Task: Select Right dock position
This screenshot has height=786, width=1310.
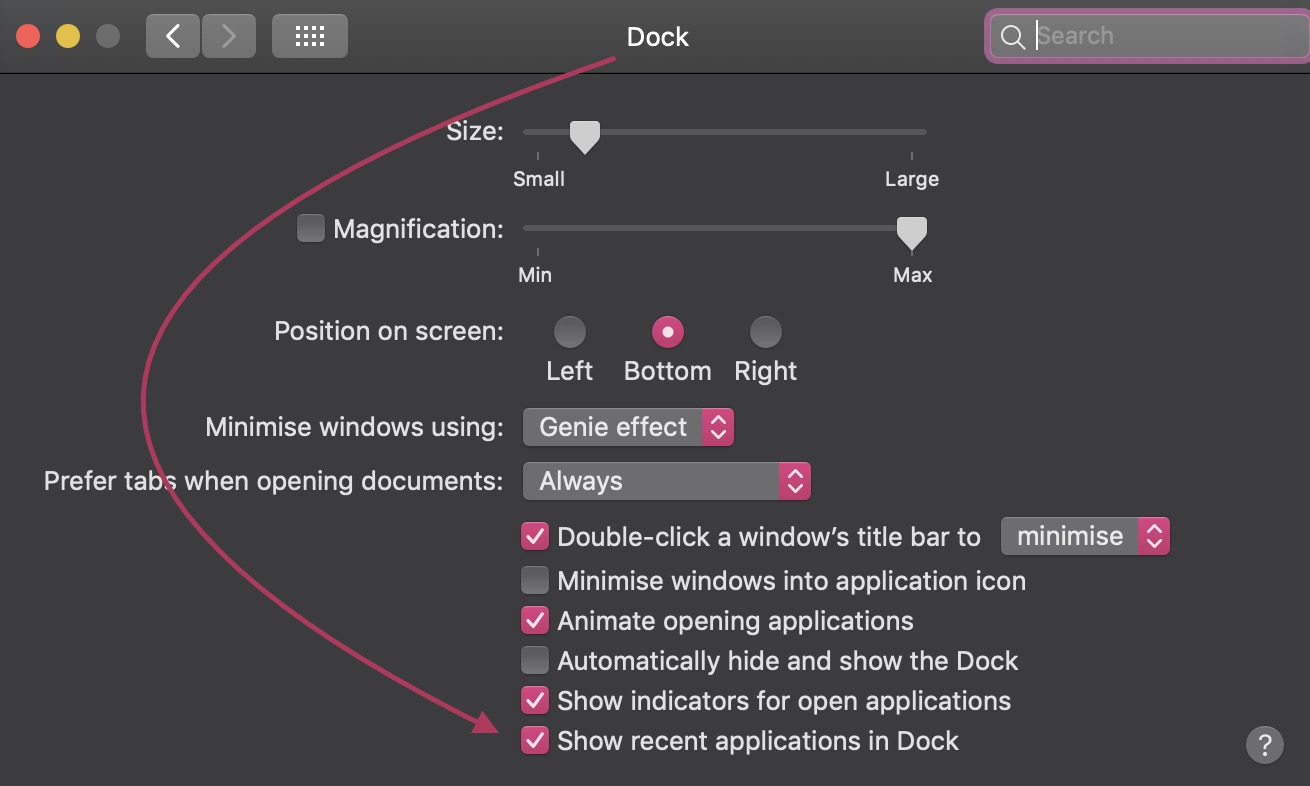Action: tap(765, 331)
